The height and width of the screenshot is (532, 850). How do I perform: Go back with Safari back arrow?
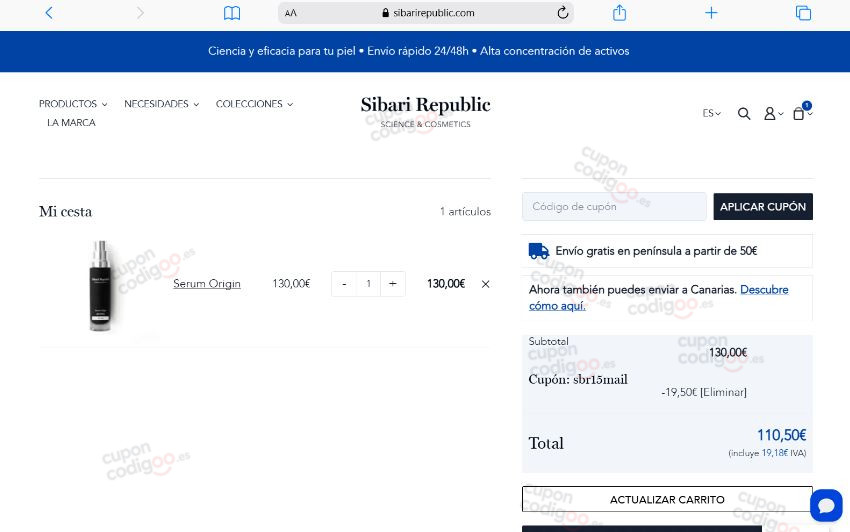point(49,12)
